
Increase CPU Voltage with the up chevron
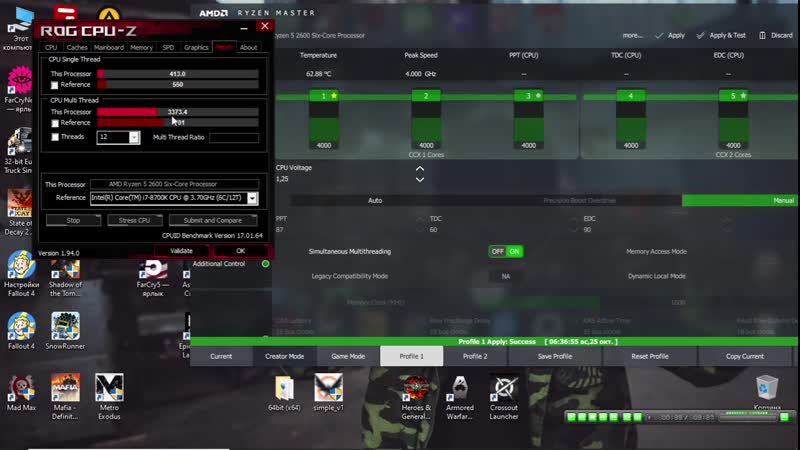click(x=419, y=168)
